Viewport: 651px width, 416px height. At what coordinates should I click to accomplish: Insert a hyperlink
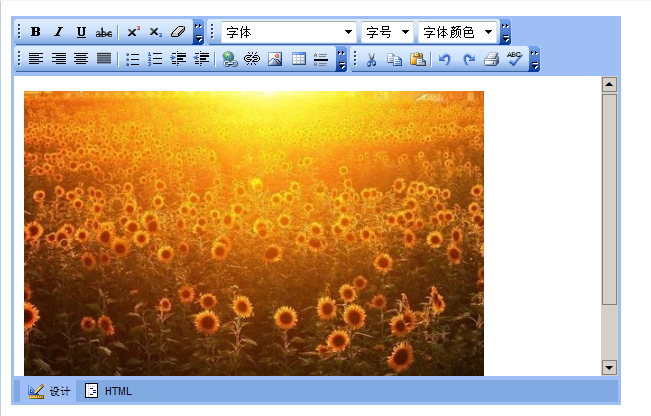click(x=229, y=59)
